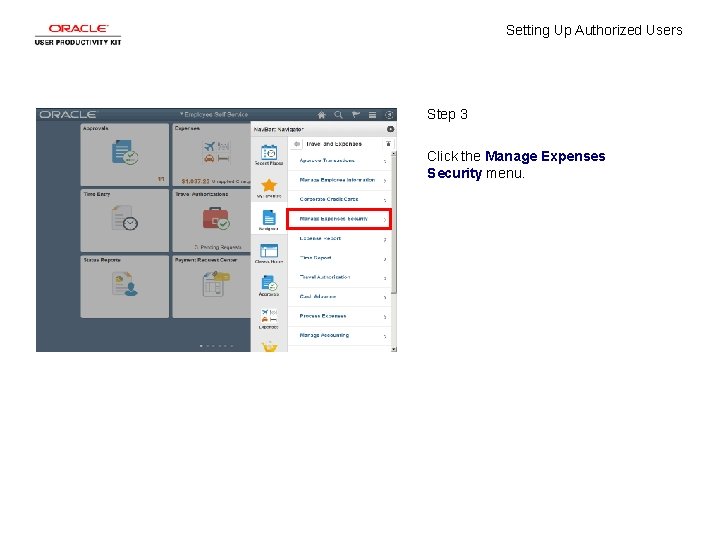Image resolution: width=720 pixels, height=540 pixels.
Task: Open the Corporate Credit Cards menu
Action: [x=339, y=200]
